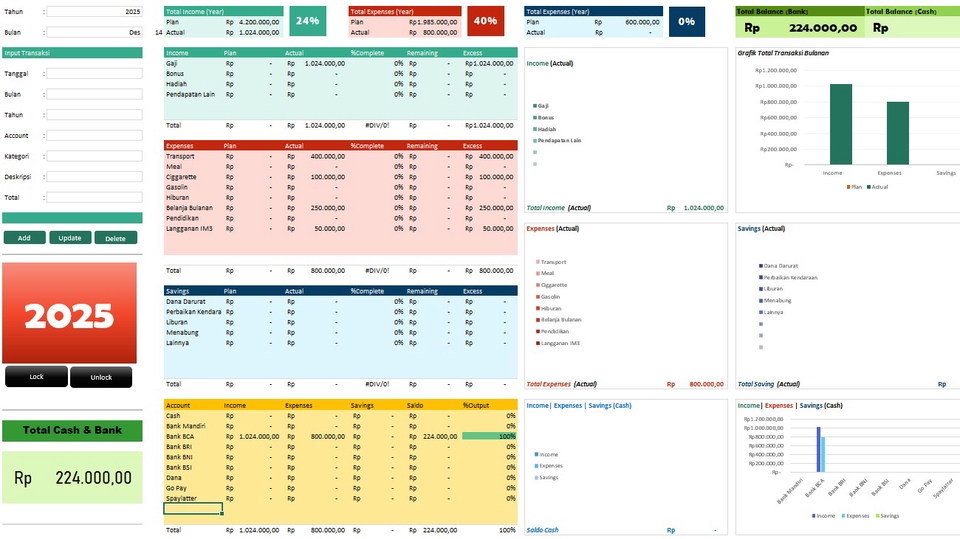Screen dimensions: 960x539
Task: Focus the Deskripsi input field
Action: (x=94, y=177)
